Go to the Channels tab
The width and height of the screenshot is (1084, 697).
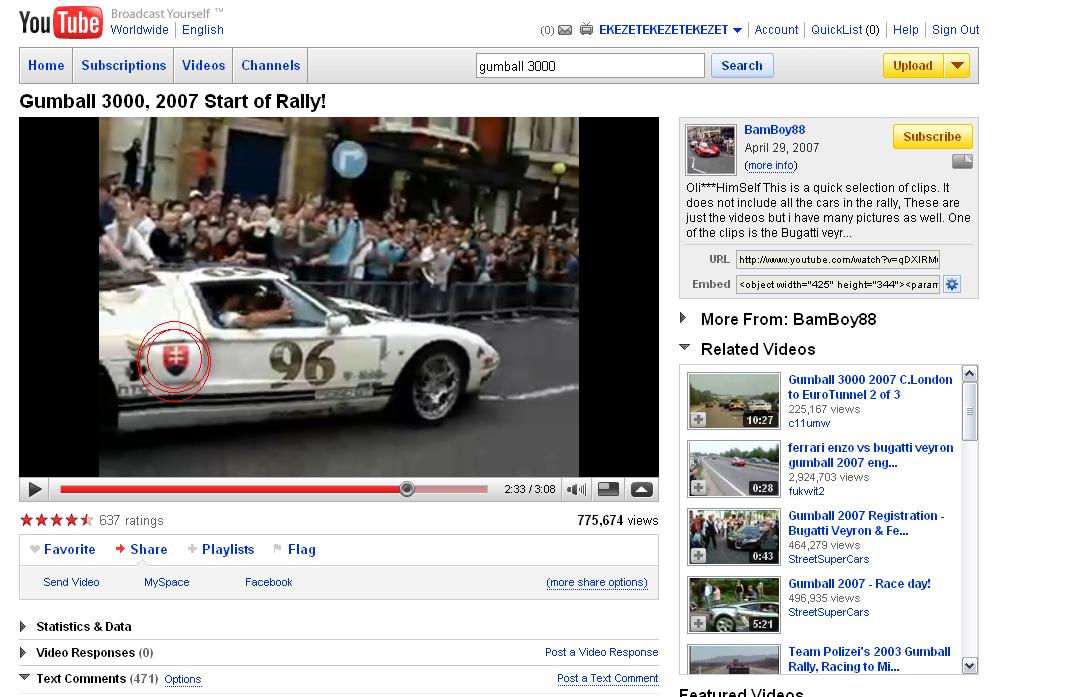[270, 66]
